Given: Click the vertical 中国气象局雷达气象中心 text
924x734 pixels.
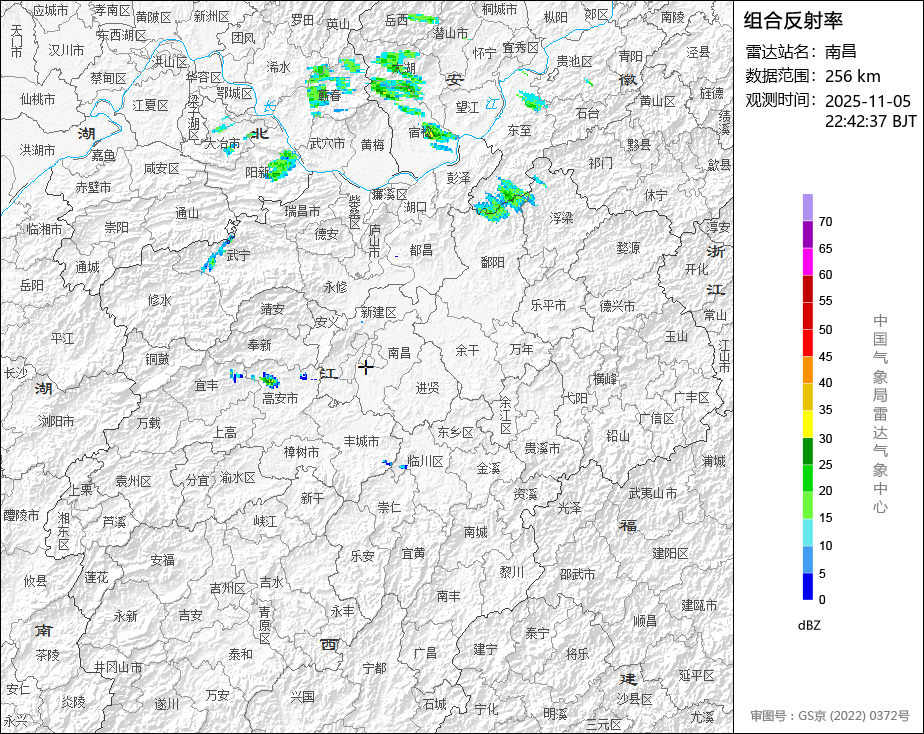Looking at the screenshot, I should point(880,414).
